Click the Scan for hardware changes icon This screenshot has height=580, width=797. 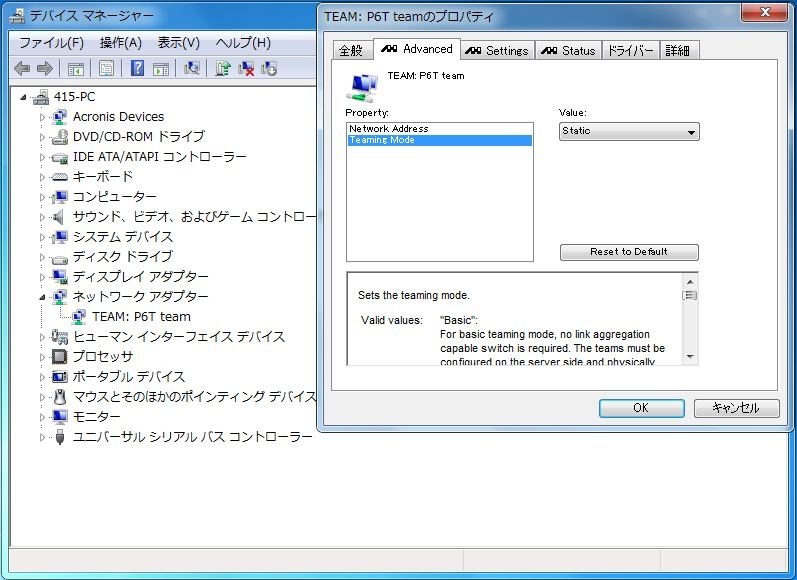192,68
